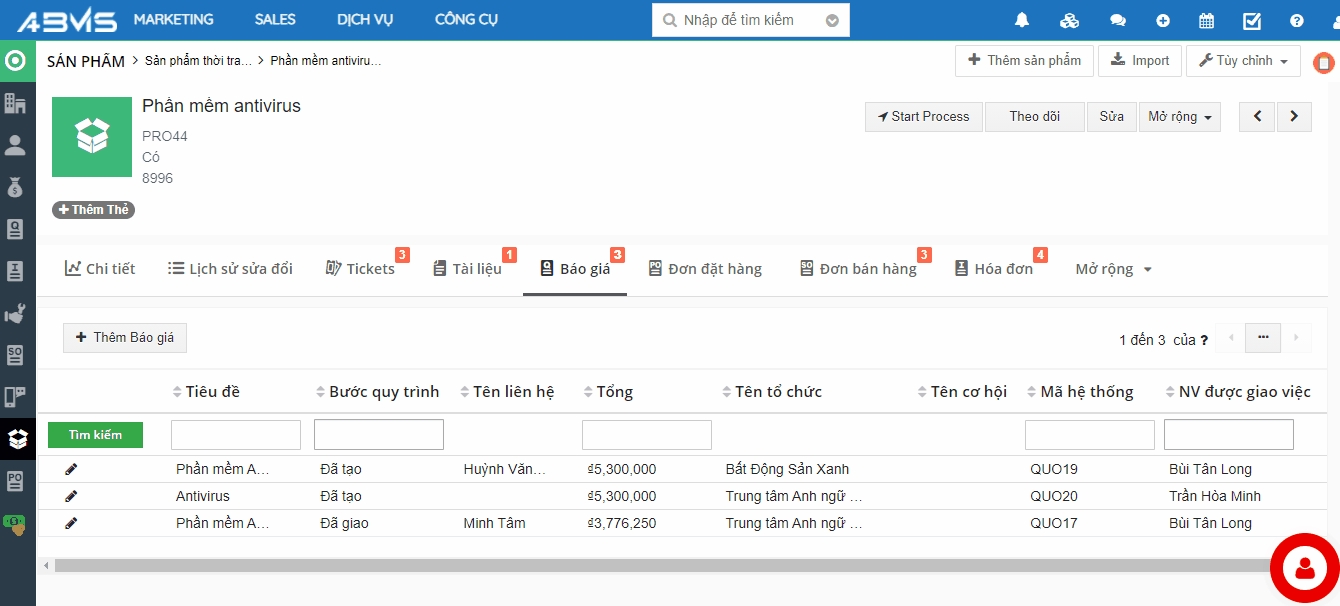The image size is (1340, 606).
Task: Expand the Mở rộng tab menu
Action: click(1113, 269)
